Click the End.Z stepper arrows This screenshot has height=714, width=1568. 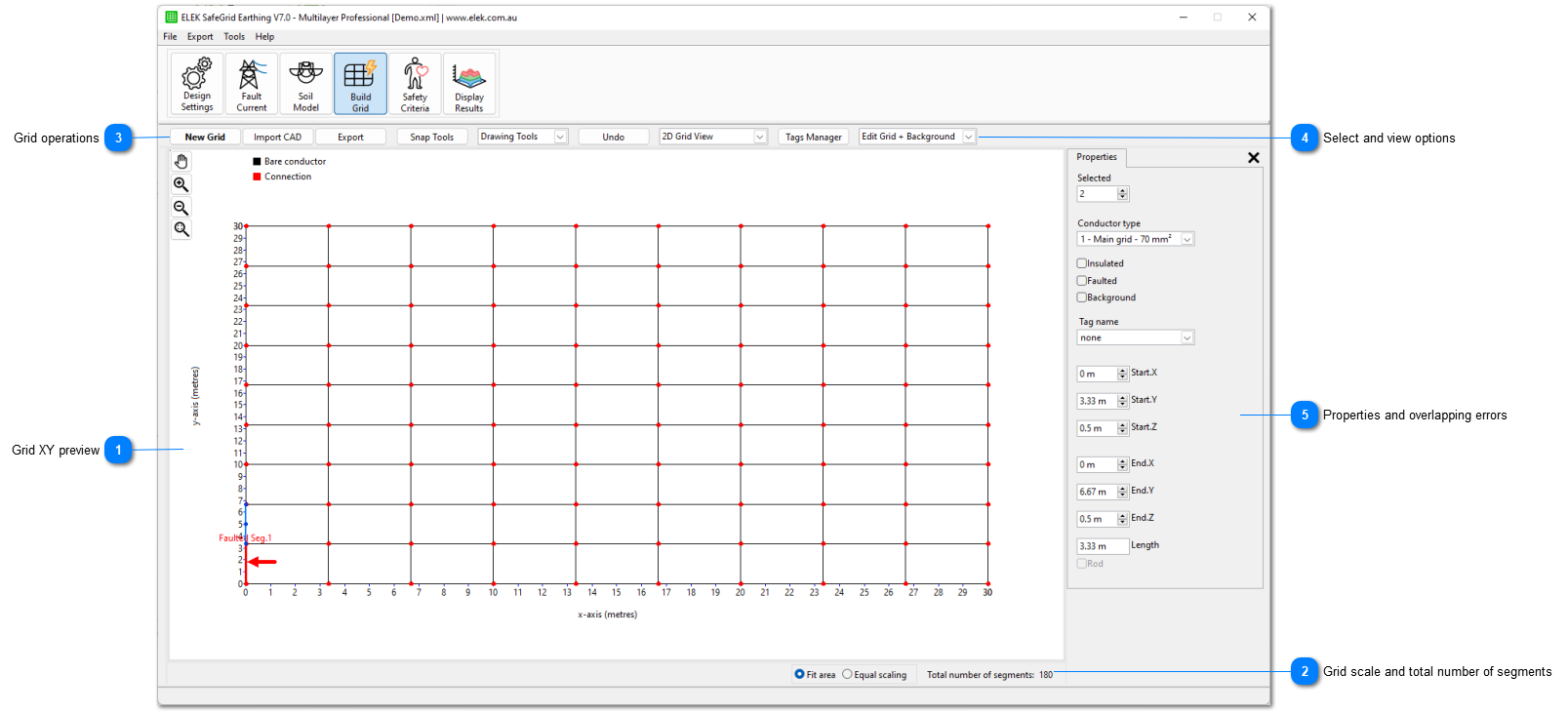point(1122,519)
